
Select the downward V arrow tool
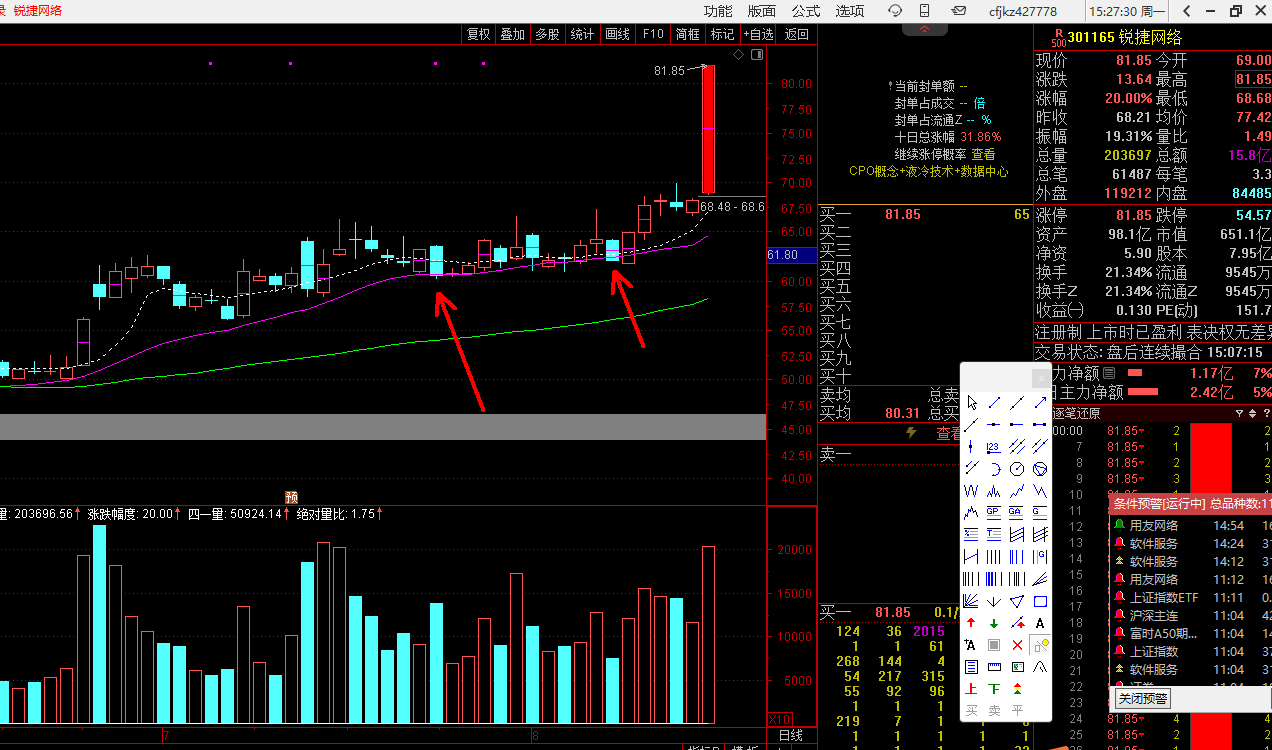tap(994, 600)
